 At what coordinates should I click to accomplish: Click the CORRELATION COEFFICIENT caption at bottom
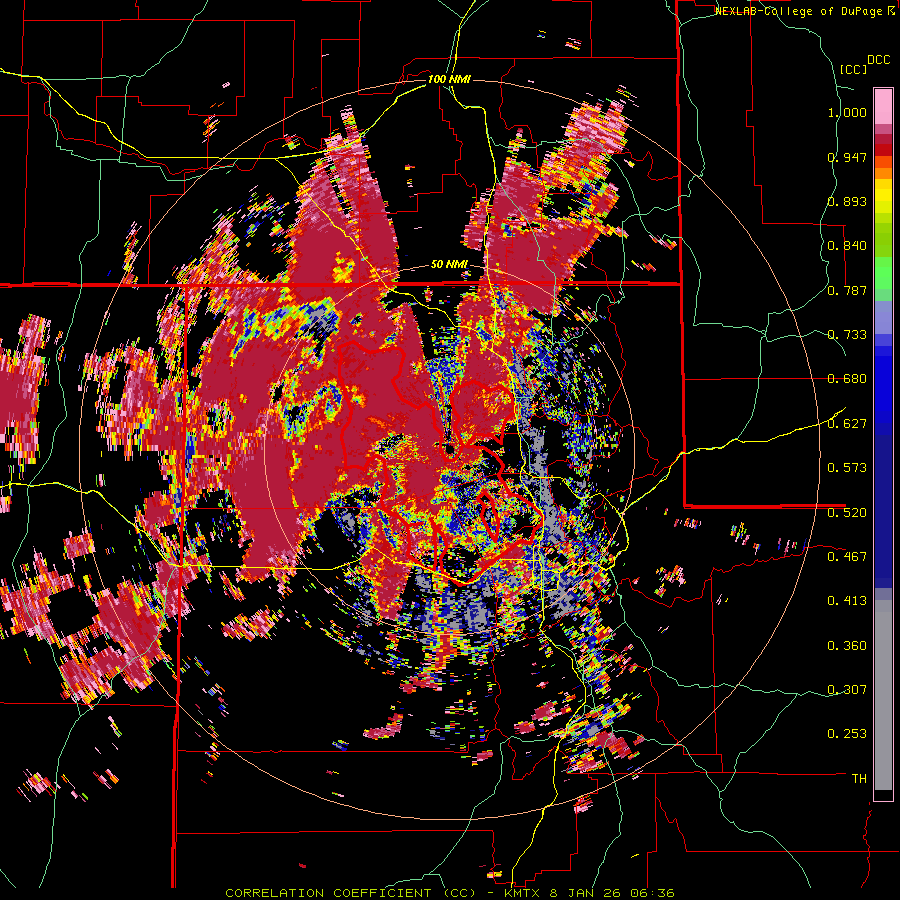point(449,893)
